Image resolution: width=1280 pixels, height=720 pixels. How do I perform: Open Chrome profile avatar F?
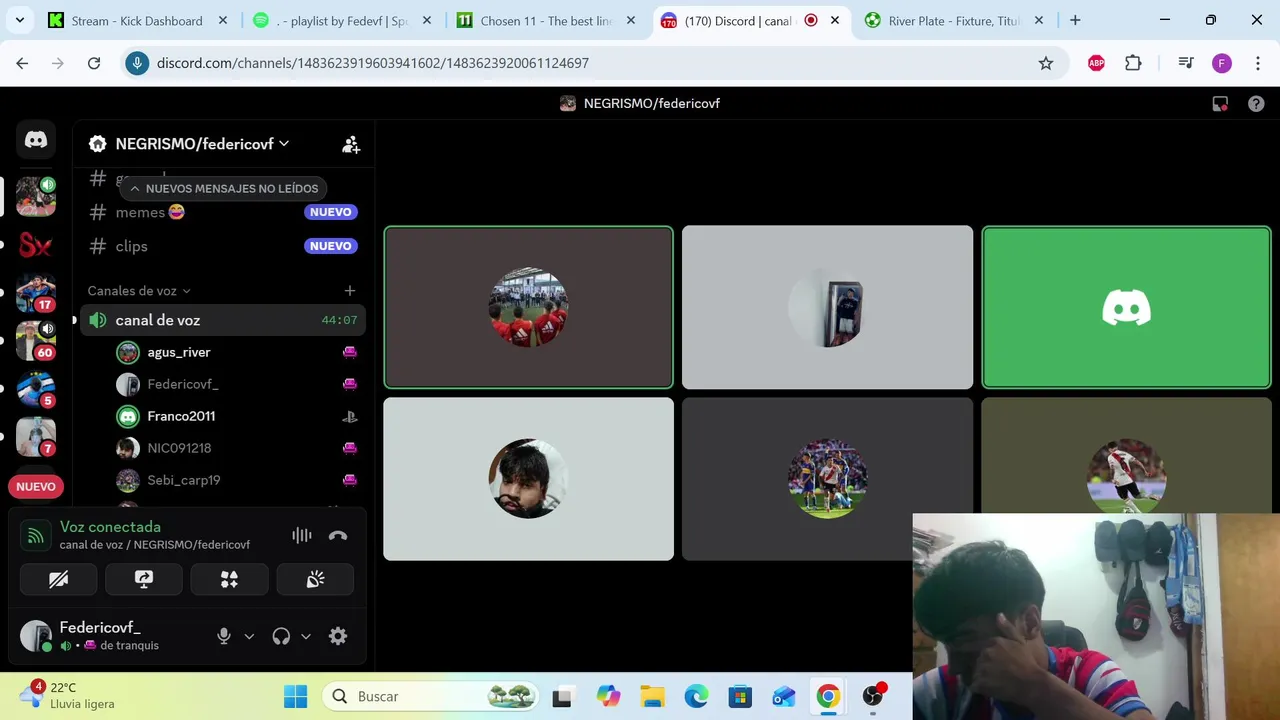1222,63
